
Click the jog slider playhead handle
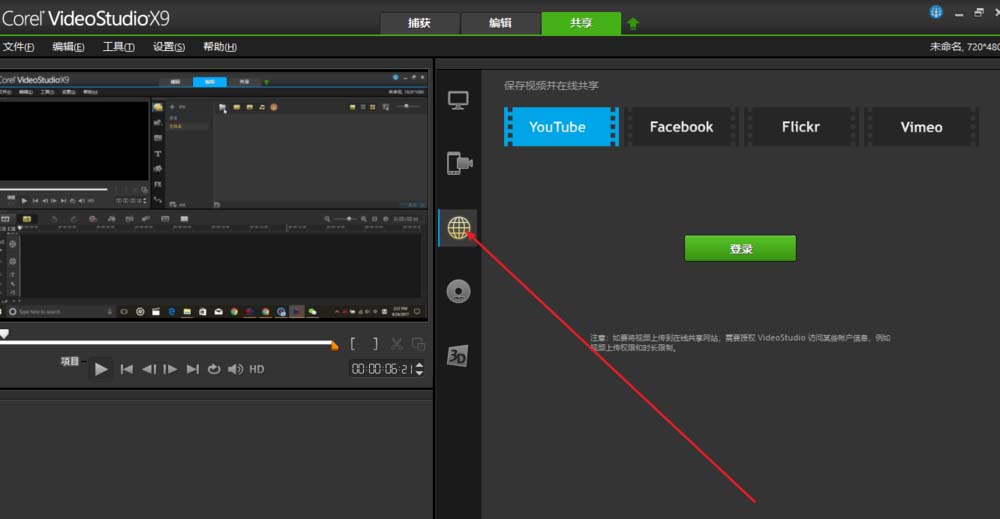point(4,333)
